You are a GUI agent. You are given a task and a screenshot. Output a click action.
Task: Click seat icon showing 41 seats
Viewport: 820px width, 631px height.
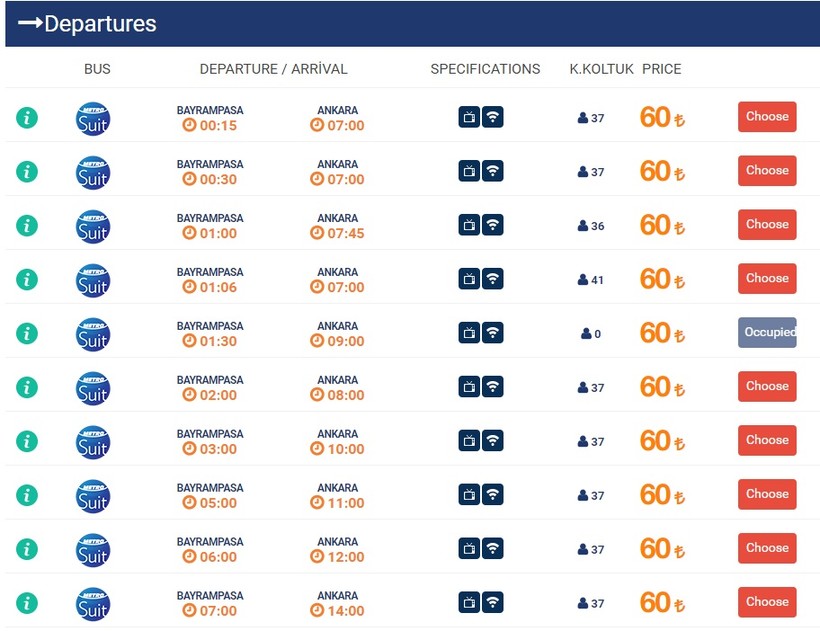tap(583, 280)
